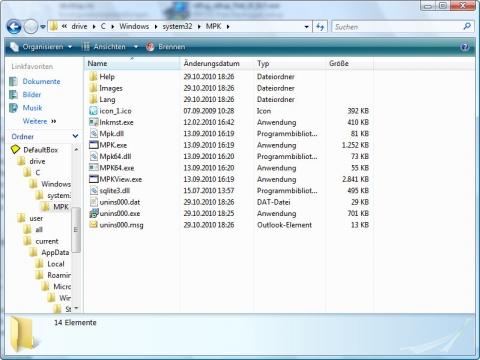The width and height of the screenshot is (480, 360).
Task: Open the Organisieren menu
Action: tap(43, 47)
